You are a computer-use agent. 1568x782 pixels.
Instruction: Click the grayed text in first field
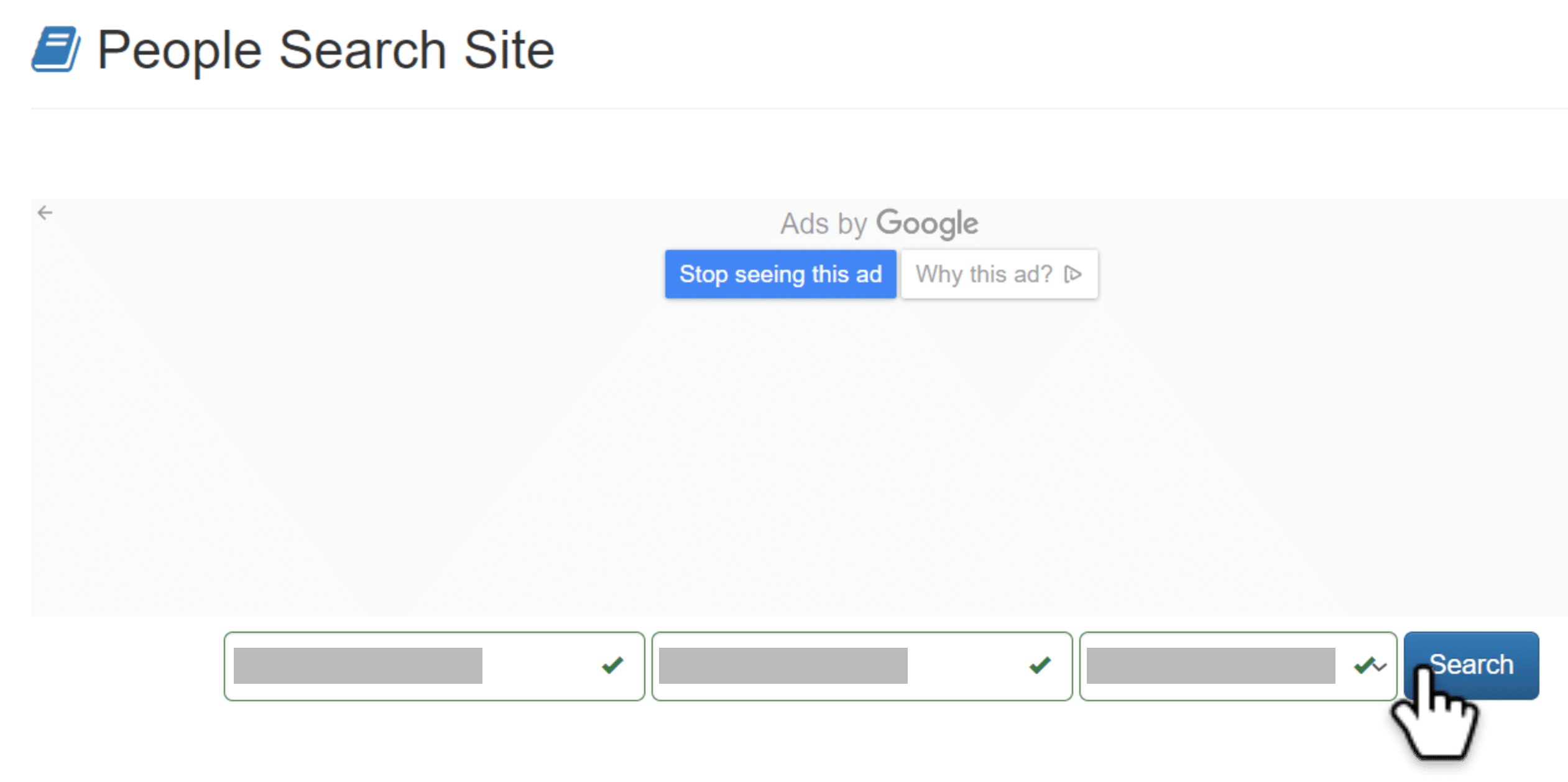point(357,666)
